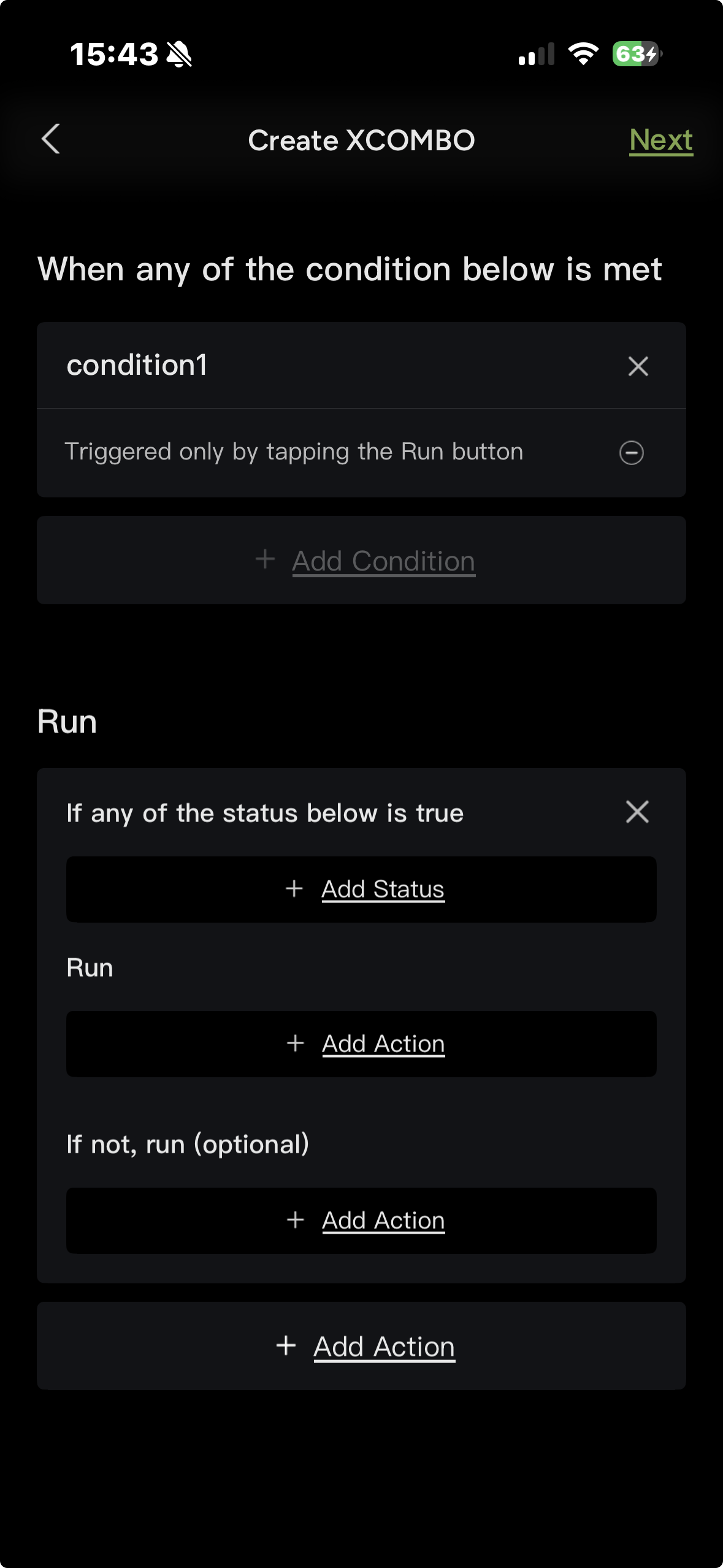Tap the bottom standalone Add Action button

(x=384, y=1347)
